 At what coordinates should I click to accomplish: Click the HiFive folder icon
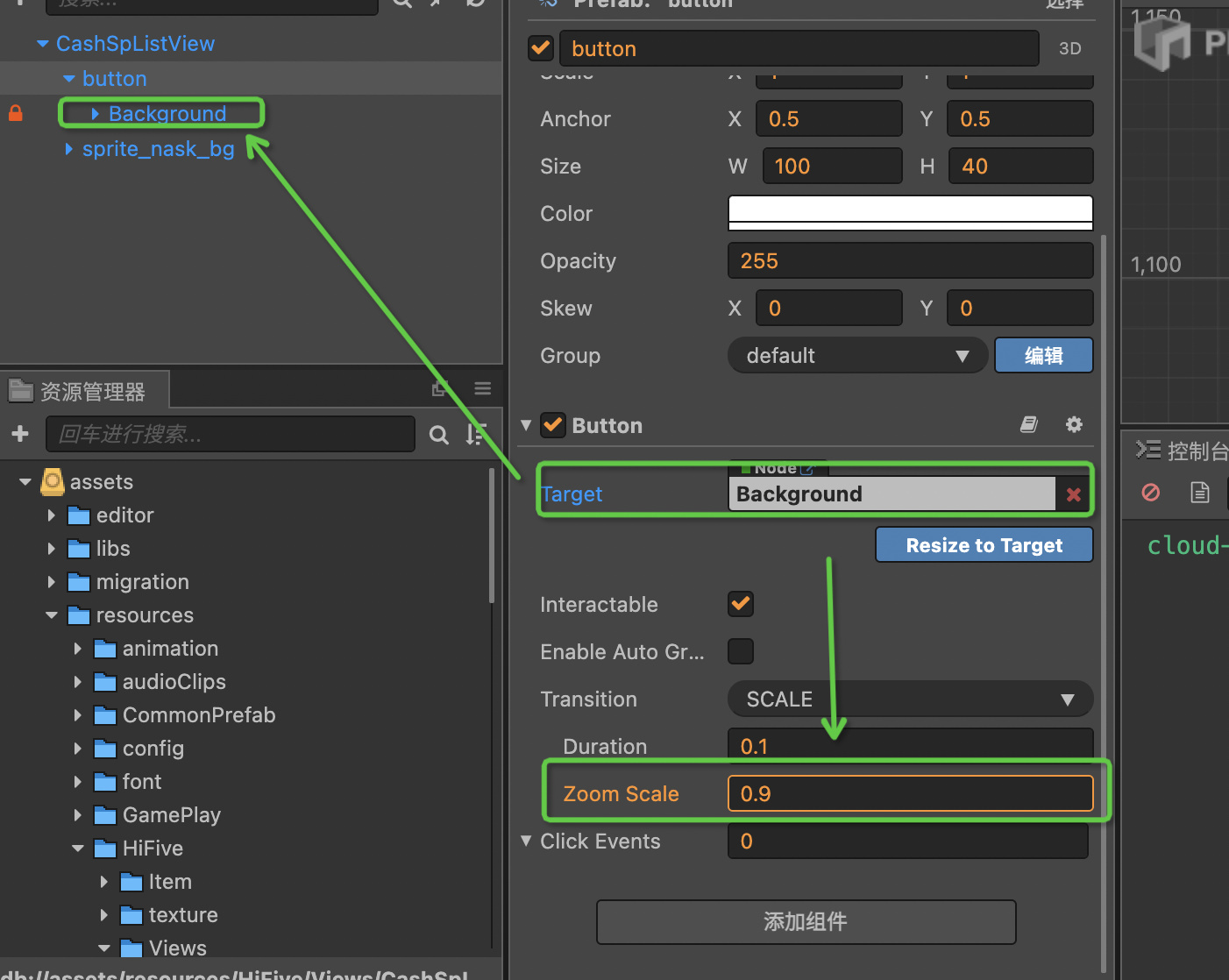coord(105,849)
